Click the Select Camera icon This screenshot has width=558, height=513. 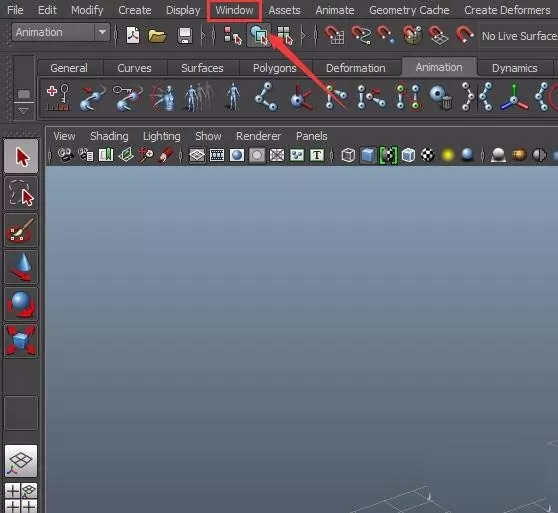(x=66, y=155)
